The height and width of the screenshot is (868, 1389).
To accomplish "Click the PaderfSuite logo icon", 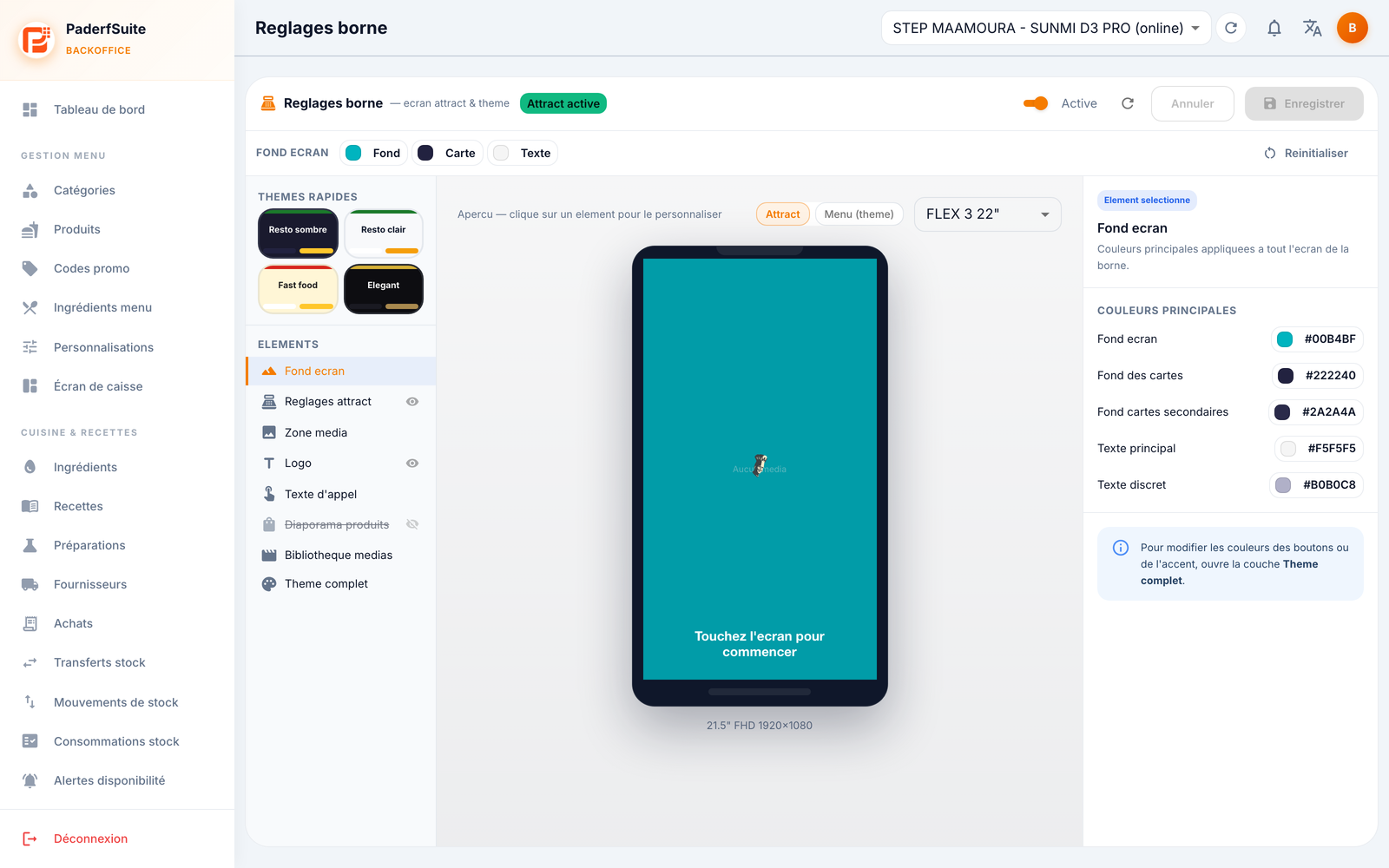I will [36, 40].
